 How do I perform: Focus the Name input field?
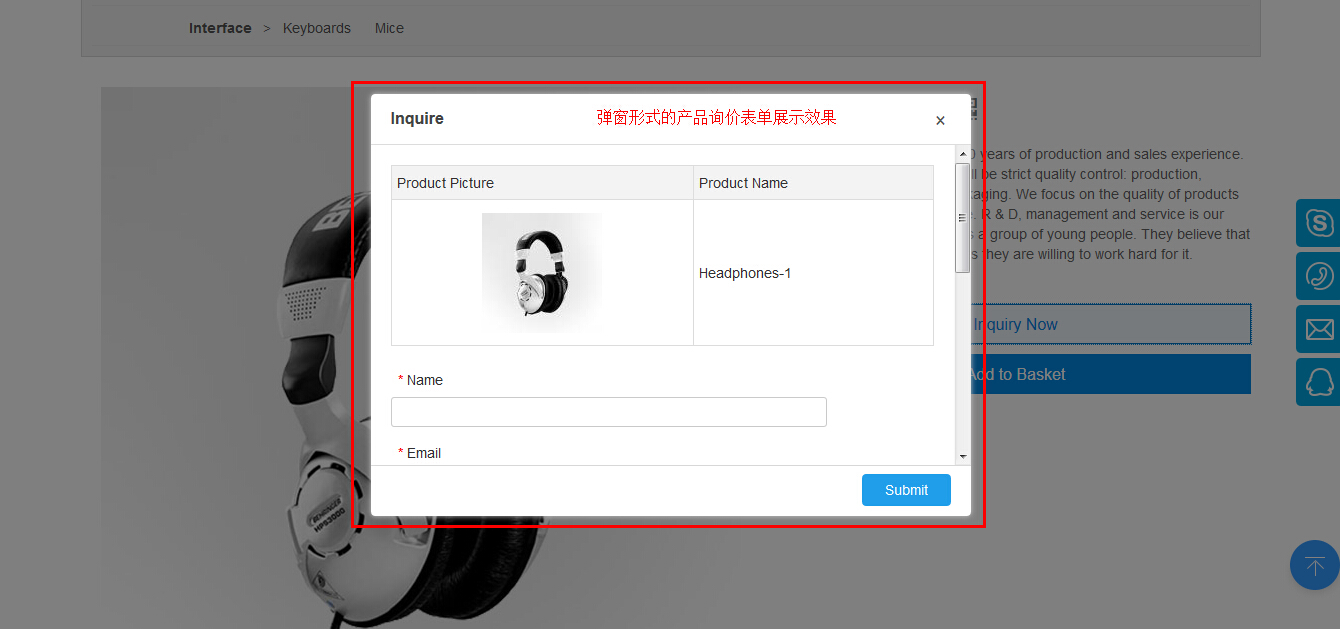tap(608, 412)
